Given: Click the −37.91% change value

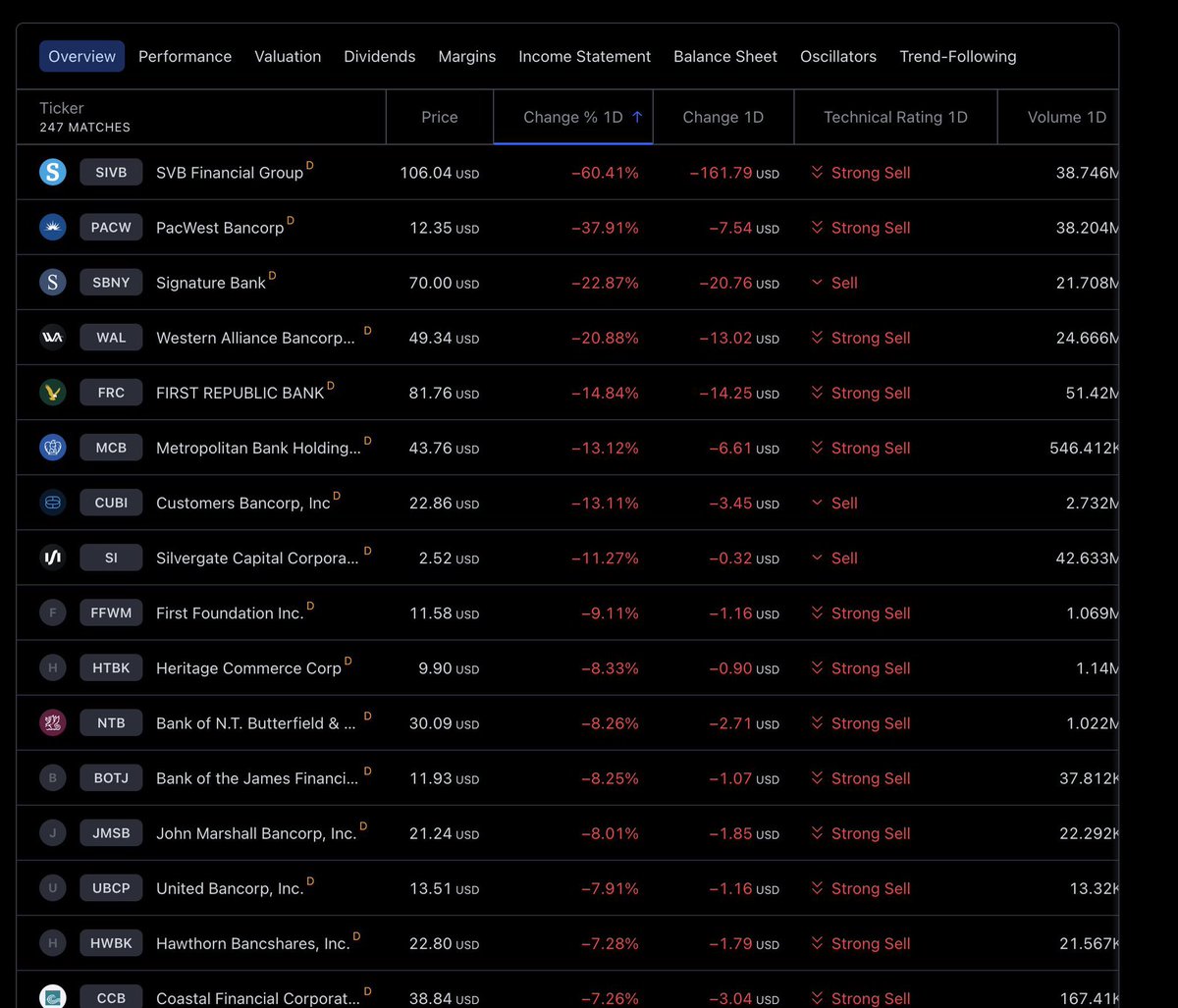Looking at the screenshot, I should [x=605, y=228].
